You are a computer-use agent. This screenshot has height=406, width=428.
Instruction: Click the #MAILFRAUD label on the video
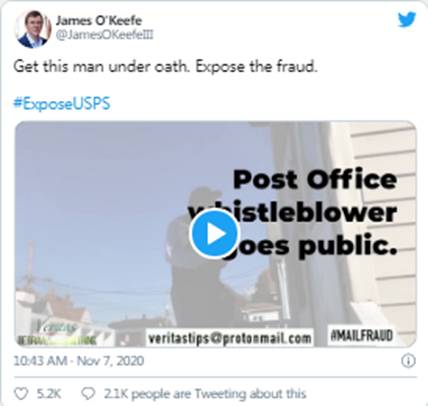pos(362,335)
